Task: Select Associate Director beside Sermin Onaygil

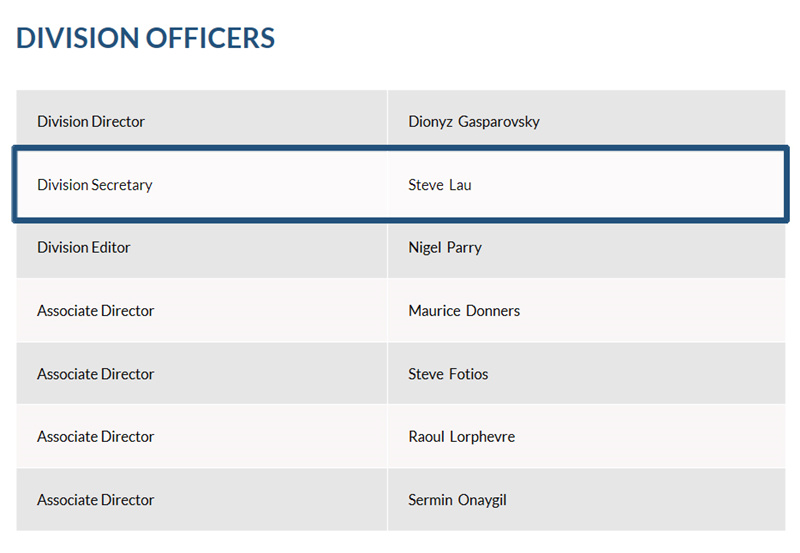Action: click(96, 500)
